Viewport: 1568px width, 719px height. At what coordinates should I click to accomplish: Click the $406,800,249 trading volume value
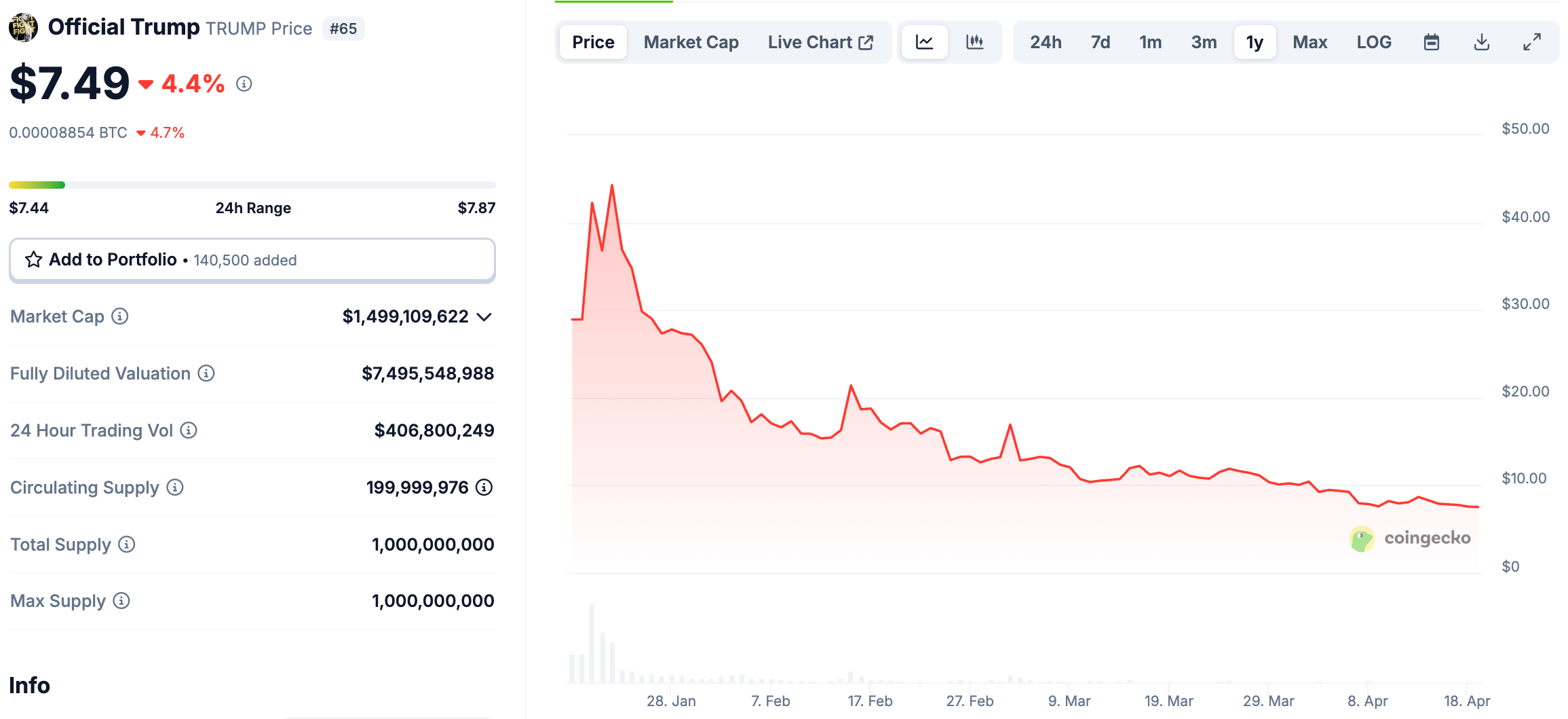[434, 430]
